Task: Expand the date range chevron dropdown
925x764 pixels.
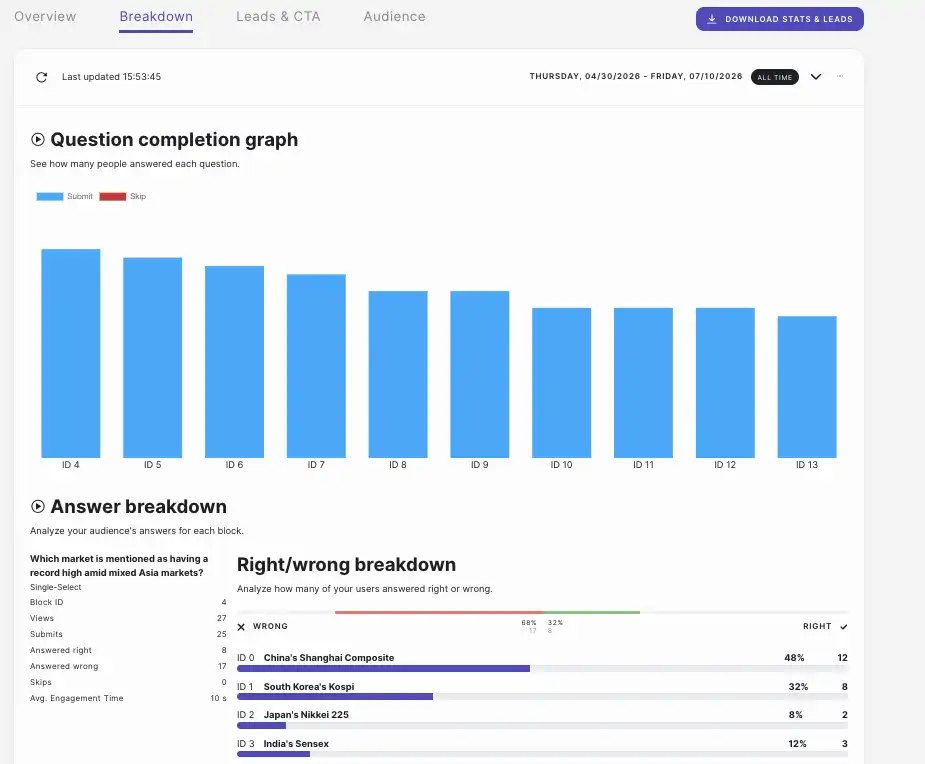Action: (x=816, y=77)
